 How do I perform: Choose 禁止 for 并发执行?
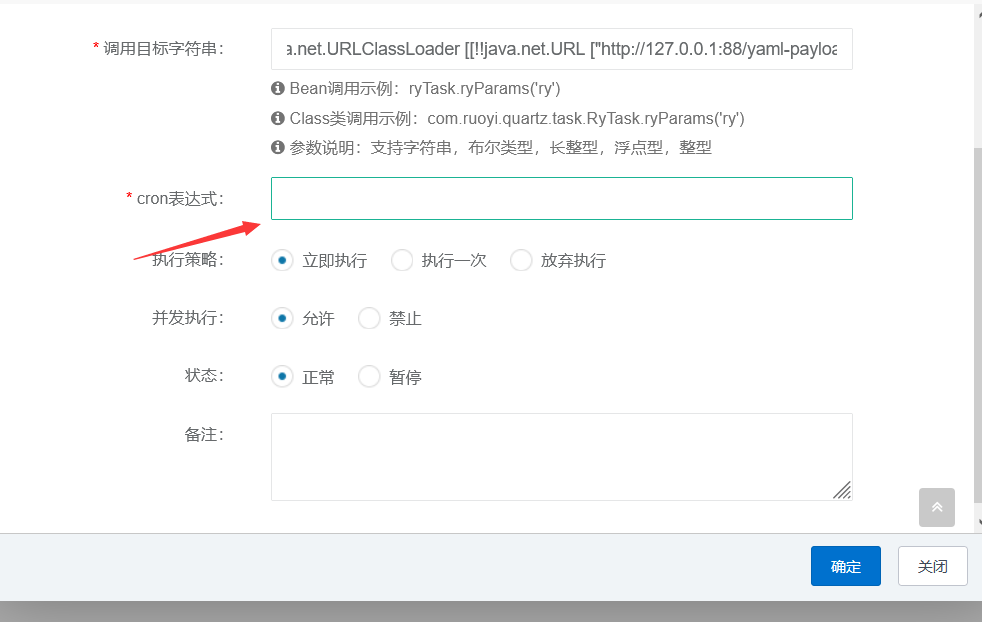click(x=369, y=318)
